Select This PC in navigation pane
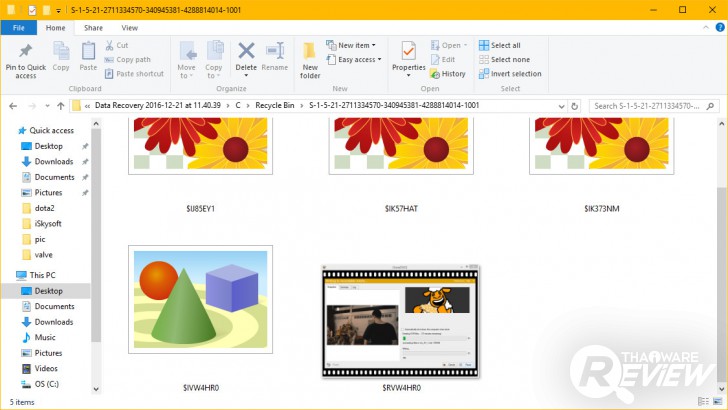 (36, 275)
